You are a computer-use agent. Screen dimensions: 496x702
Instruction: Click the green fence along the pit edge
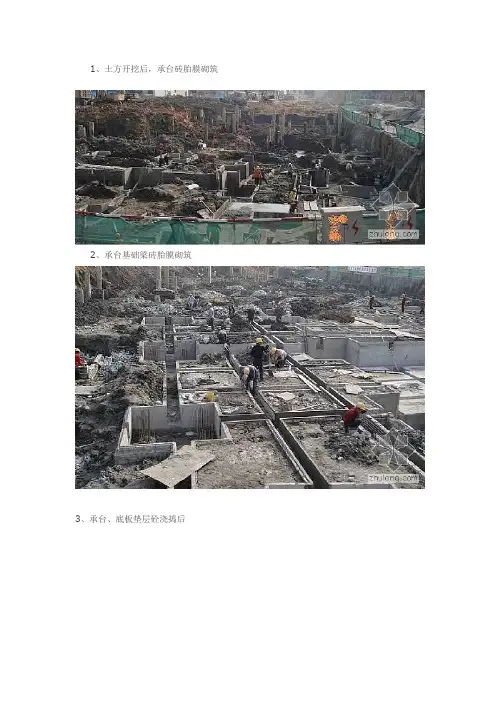(381, 124)
